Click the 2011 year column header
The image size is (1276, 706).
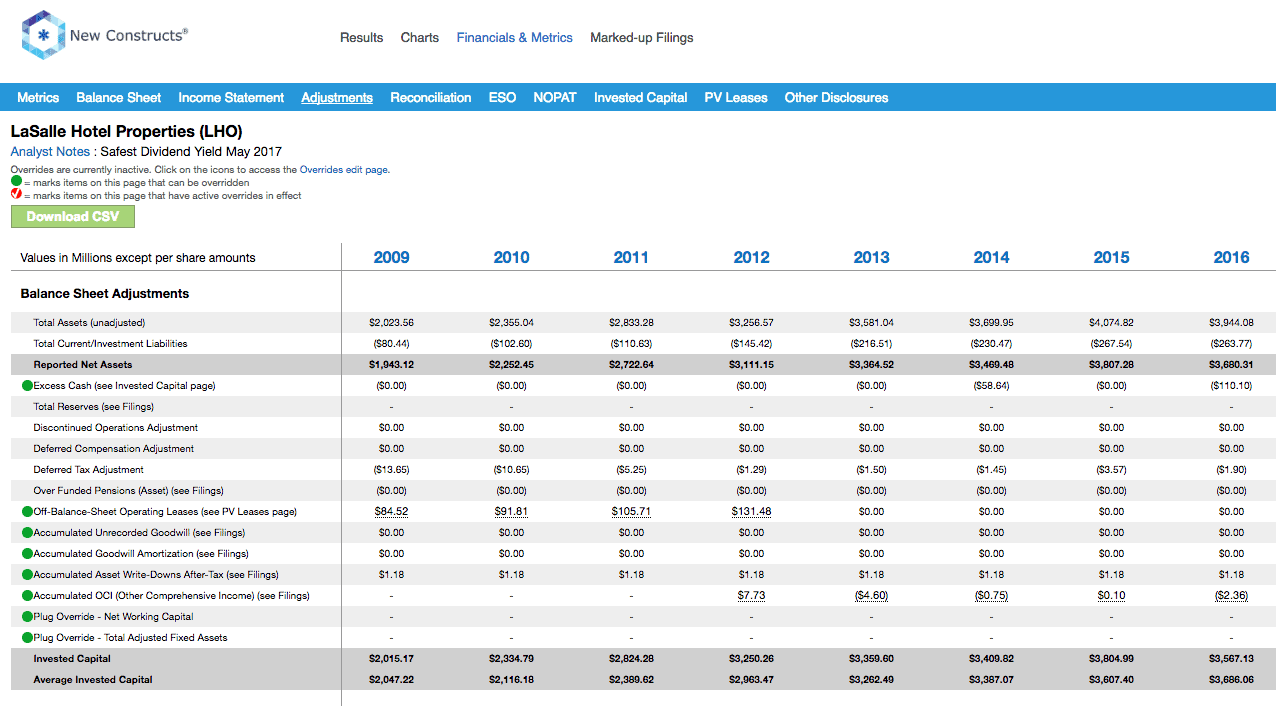632,257
